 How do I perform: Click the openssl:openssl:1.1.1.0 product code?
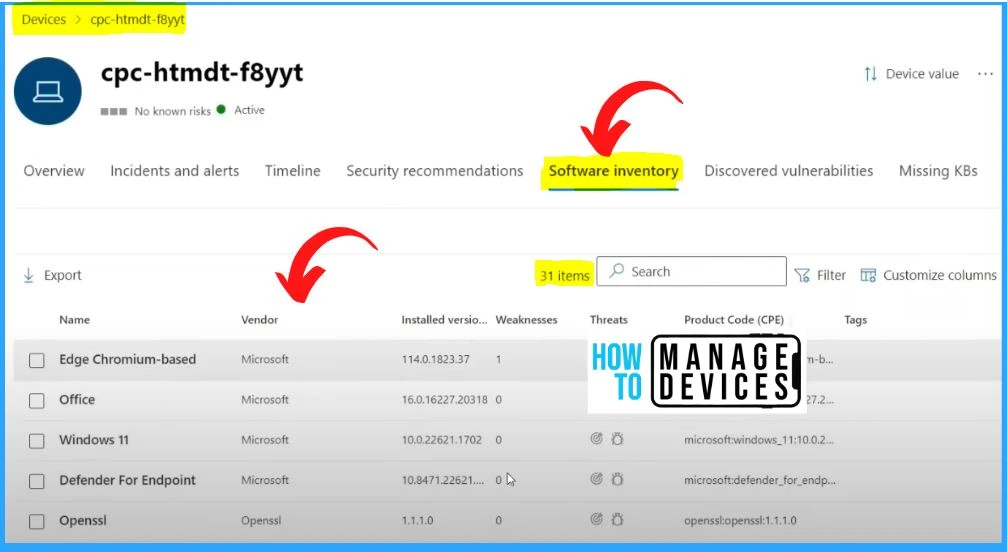(740, 521)
